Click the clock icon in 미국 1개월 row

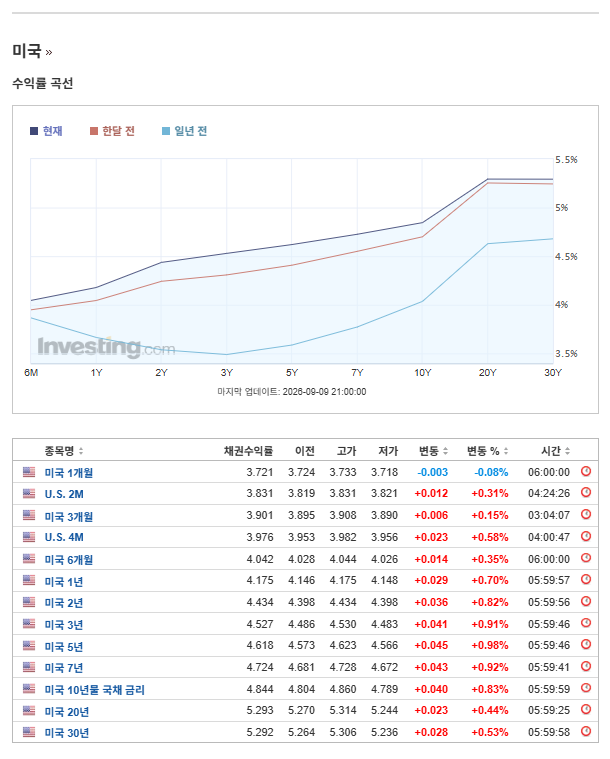(586, 471)
